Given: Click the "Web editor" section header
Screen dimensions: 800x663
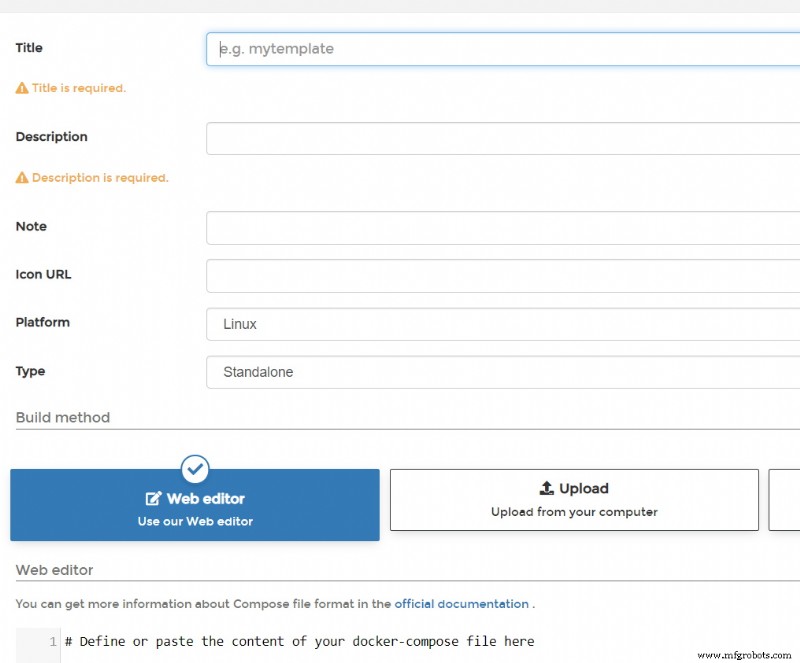Looking at the screenshot, I should 54,569.
